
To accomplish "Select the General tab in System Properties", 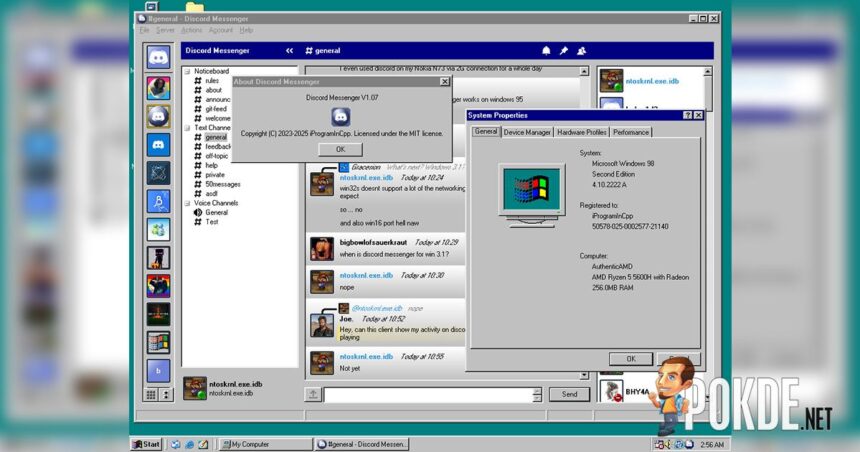I will point(486,132).
